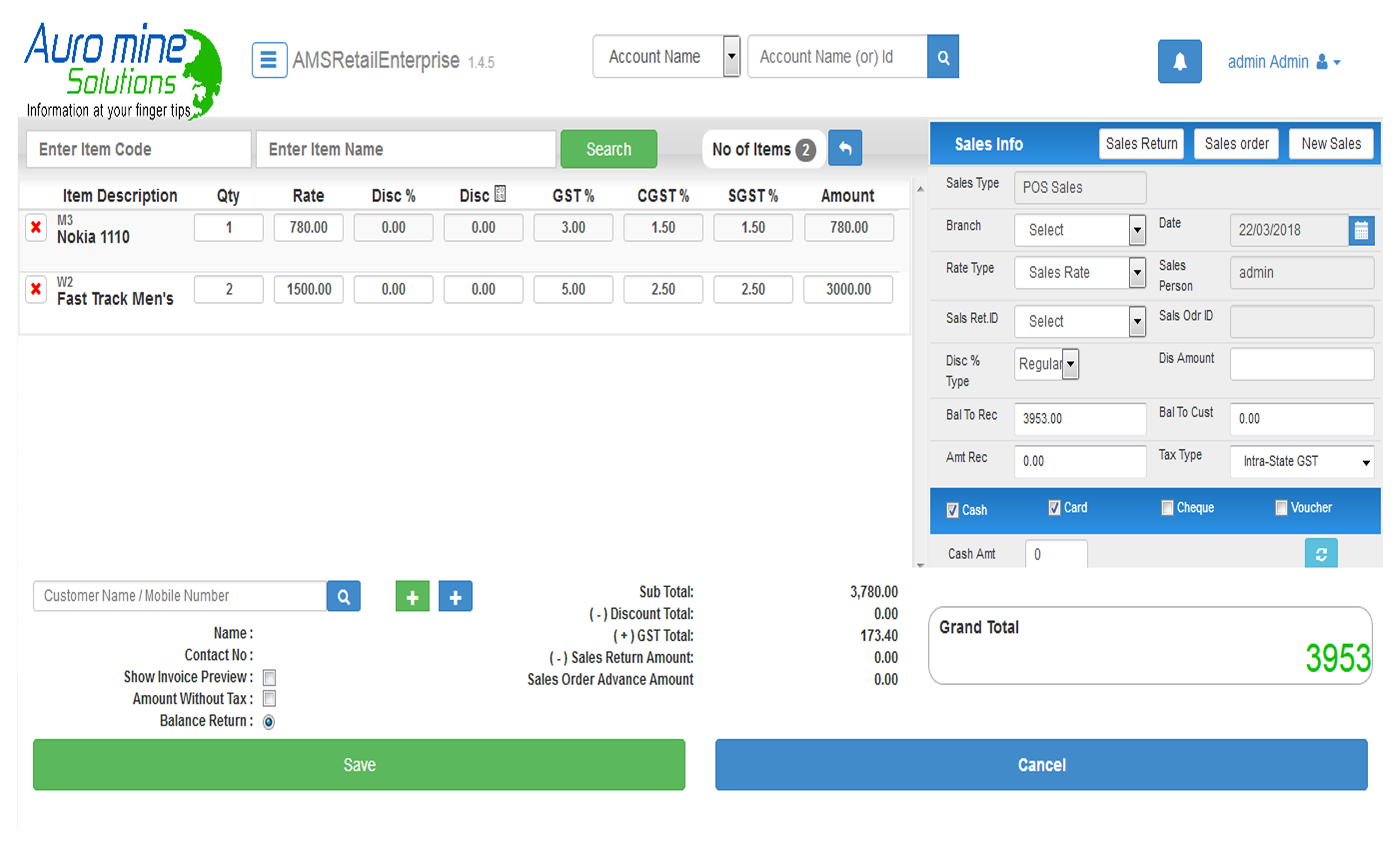
Task: Click the hamburger menu icon
Action: coord(269,60)
